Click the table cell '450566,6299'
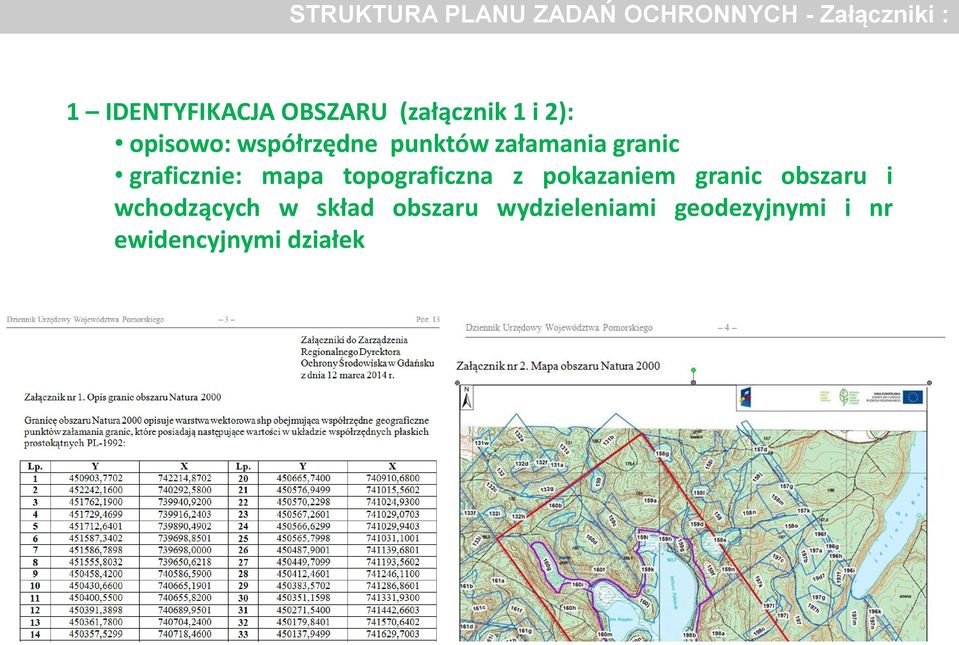Image resolution: width=959 pixels, height=645 pixels. pos(303,526)
